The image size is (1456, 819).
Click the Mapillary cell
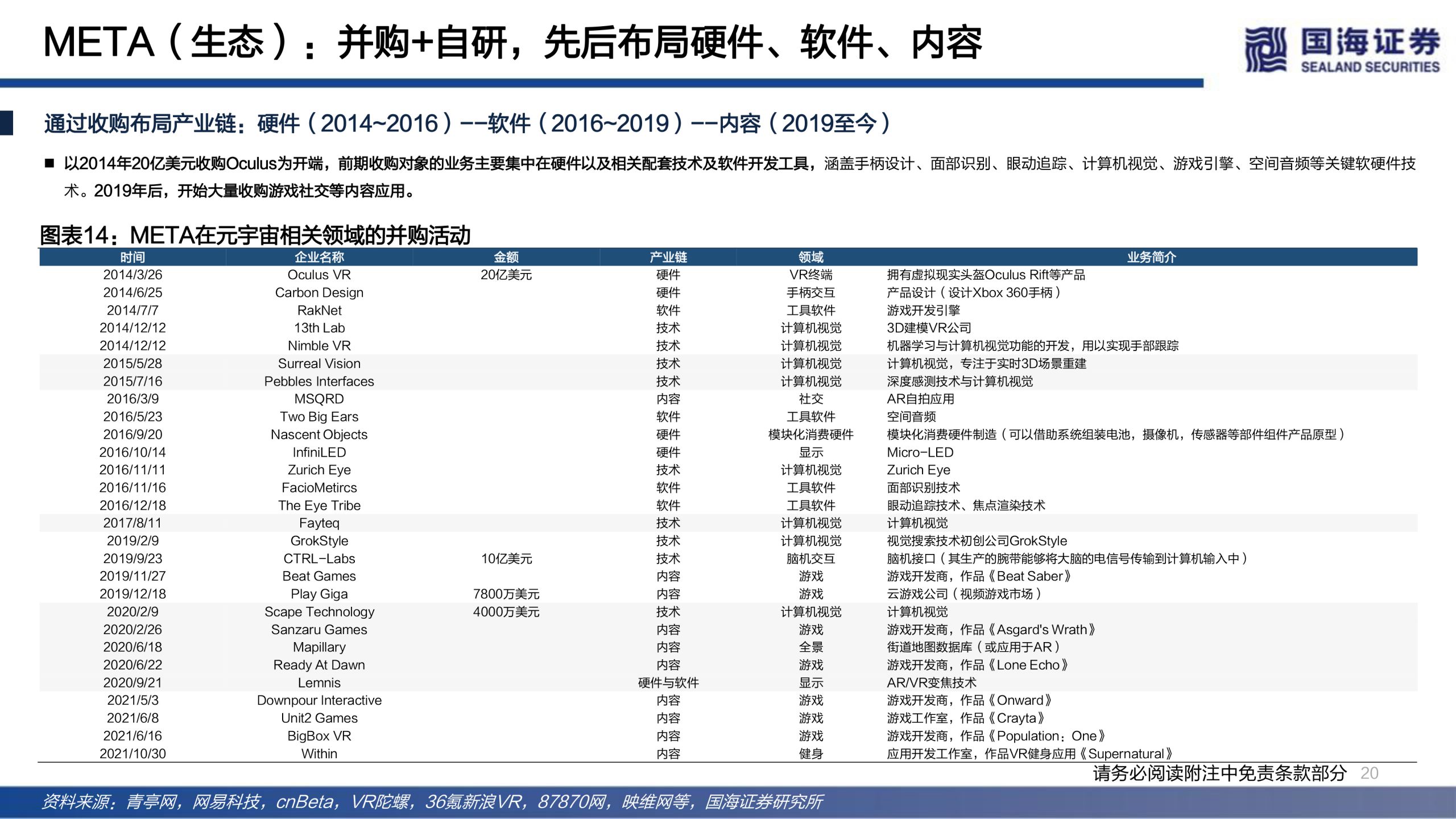click(319, 647)
